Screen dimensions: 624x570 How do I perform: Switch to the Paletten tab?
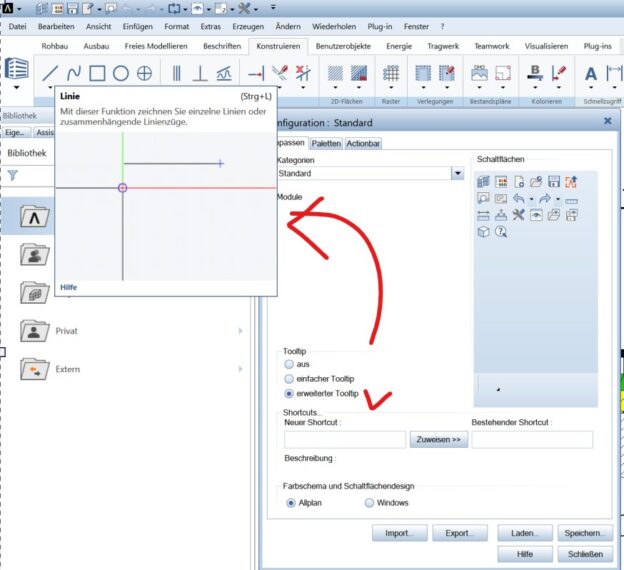325,144
